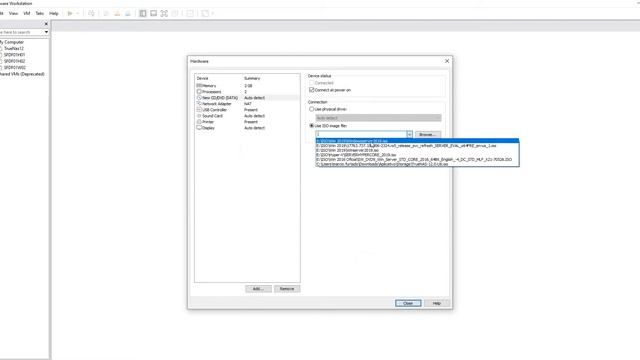The height and width of the screenshot is (360, 640).
Task: Toggle the Show Library toolbar icon
Action: tap(143, 13)
